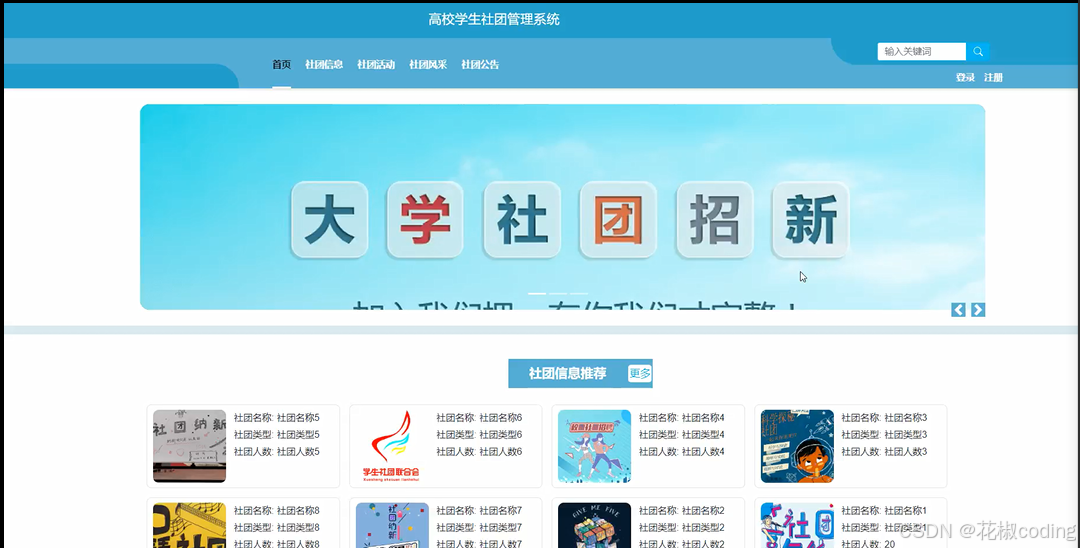Click the text 社团名称: 社团名称1
This screenshot has width=1080, height=548.
click(884, 511)
